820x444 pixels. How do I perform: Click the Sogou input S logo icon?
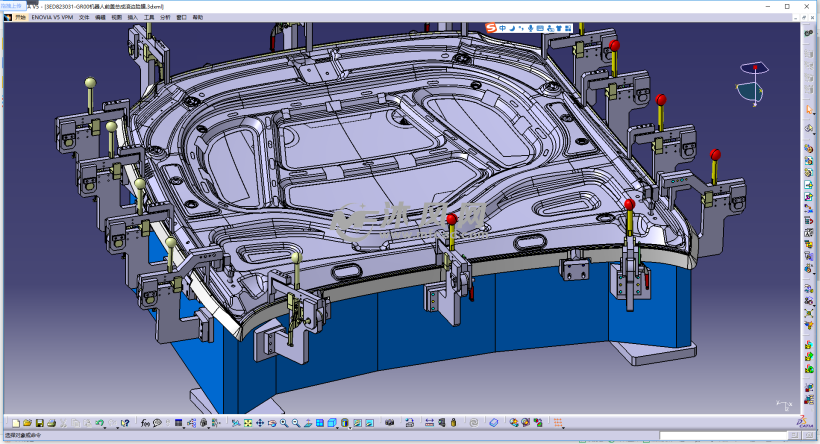coord(491,28)
